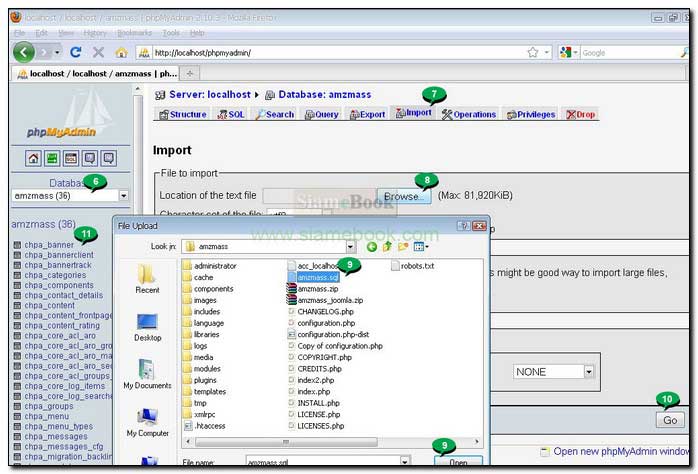Open Search tab

coord(274,114)
